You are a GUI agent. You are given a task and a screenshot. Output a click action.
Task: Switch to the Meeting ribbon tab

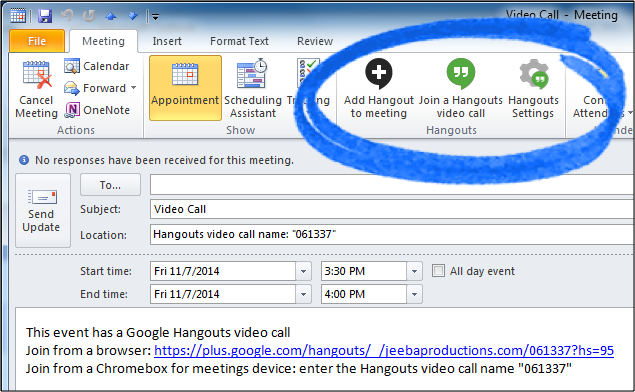103,41
